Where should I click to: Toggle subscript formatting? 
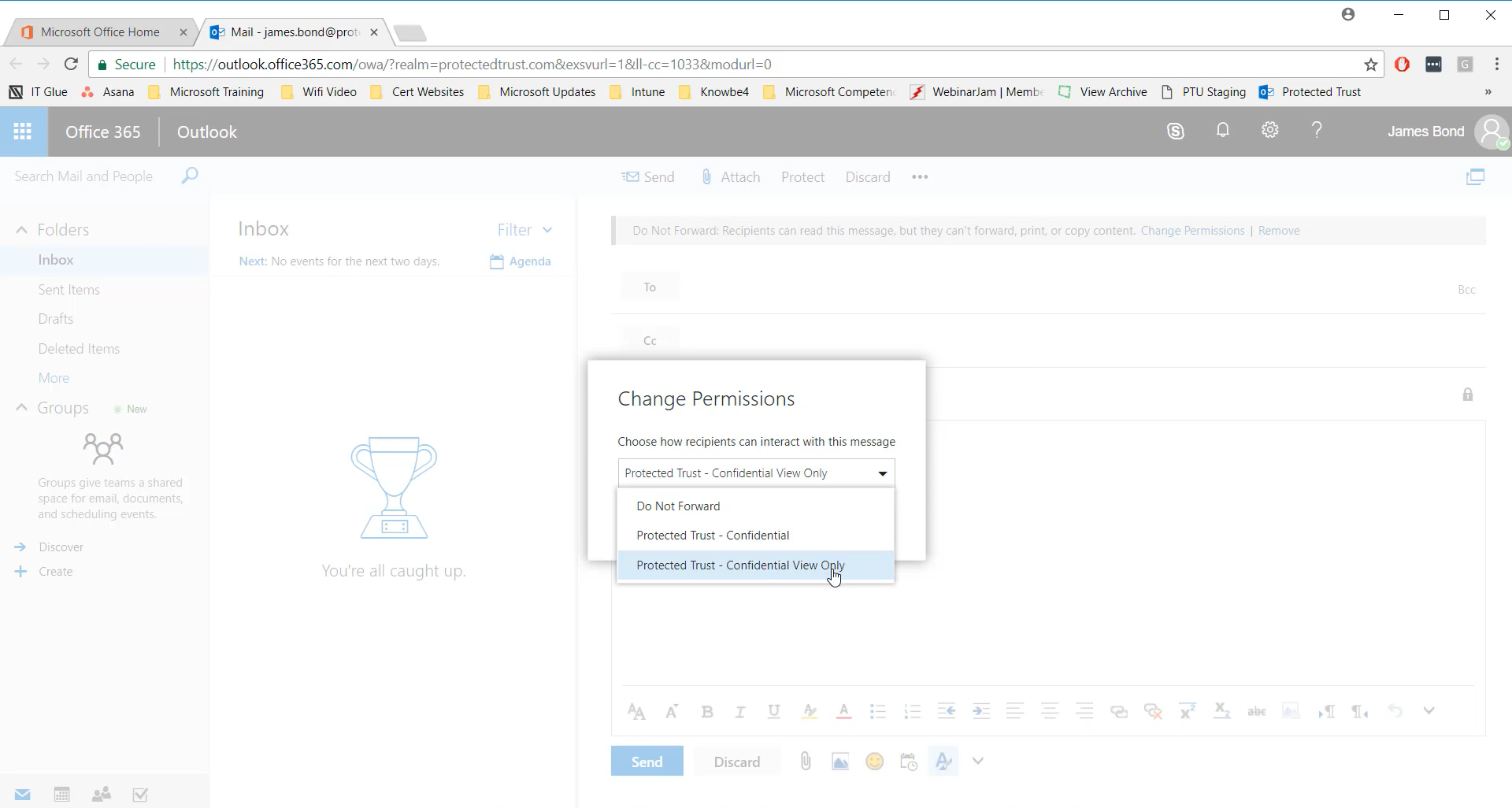pos(1222,711)
